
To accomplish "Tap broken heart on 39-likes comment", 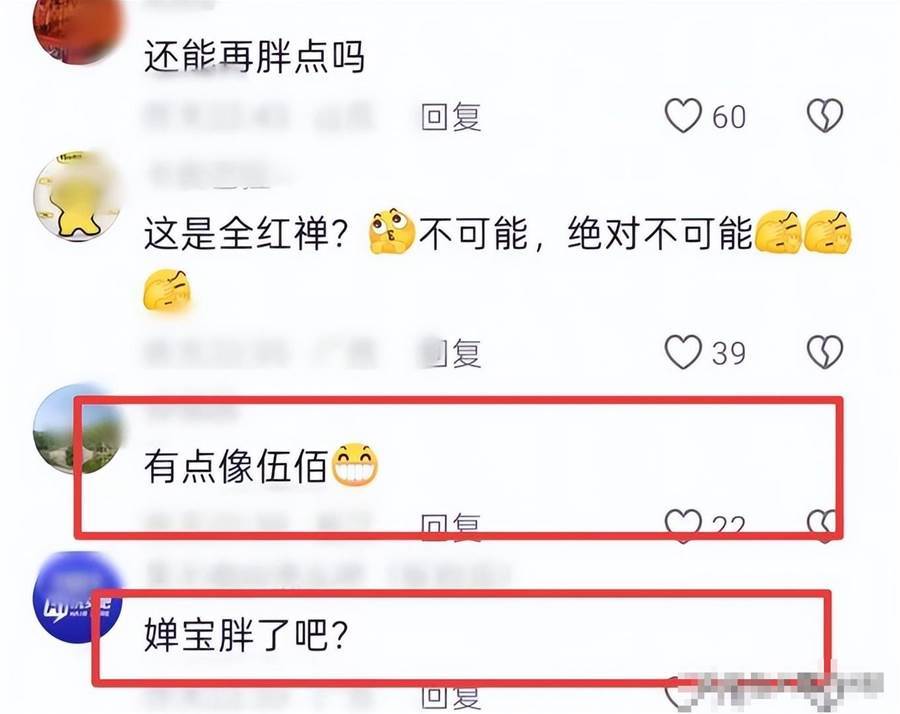I will click(x=825, y=352).
